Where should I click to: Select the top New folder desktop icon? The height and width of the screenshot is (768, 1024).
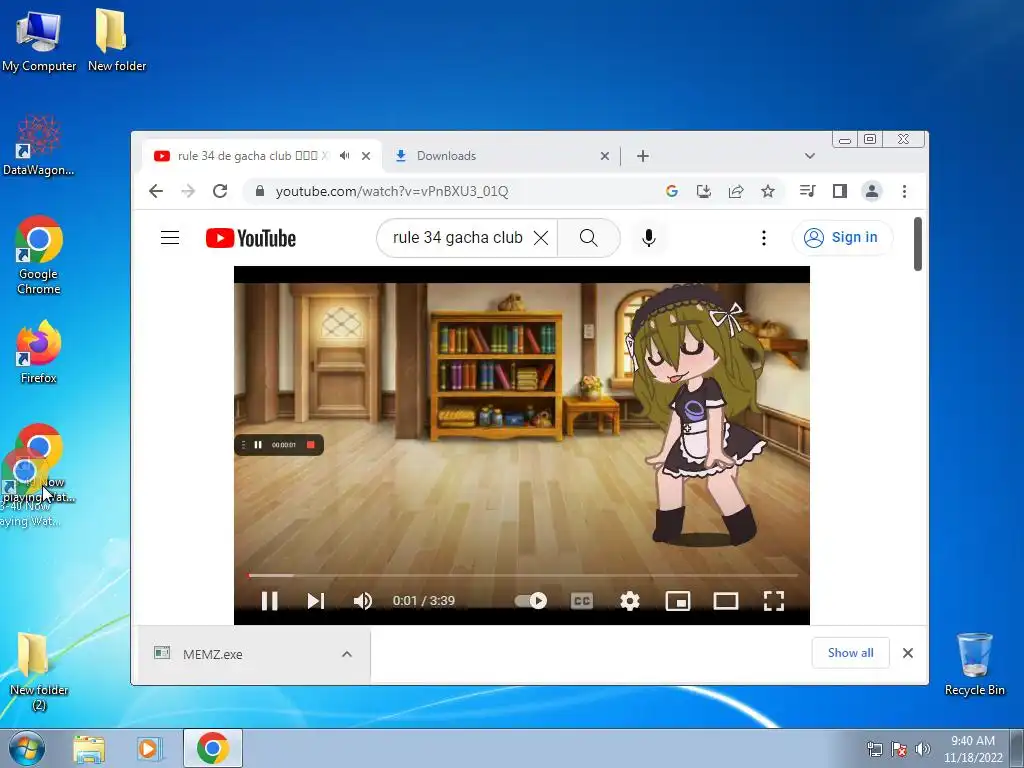click(x=117, y=40)
